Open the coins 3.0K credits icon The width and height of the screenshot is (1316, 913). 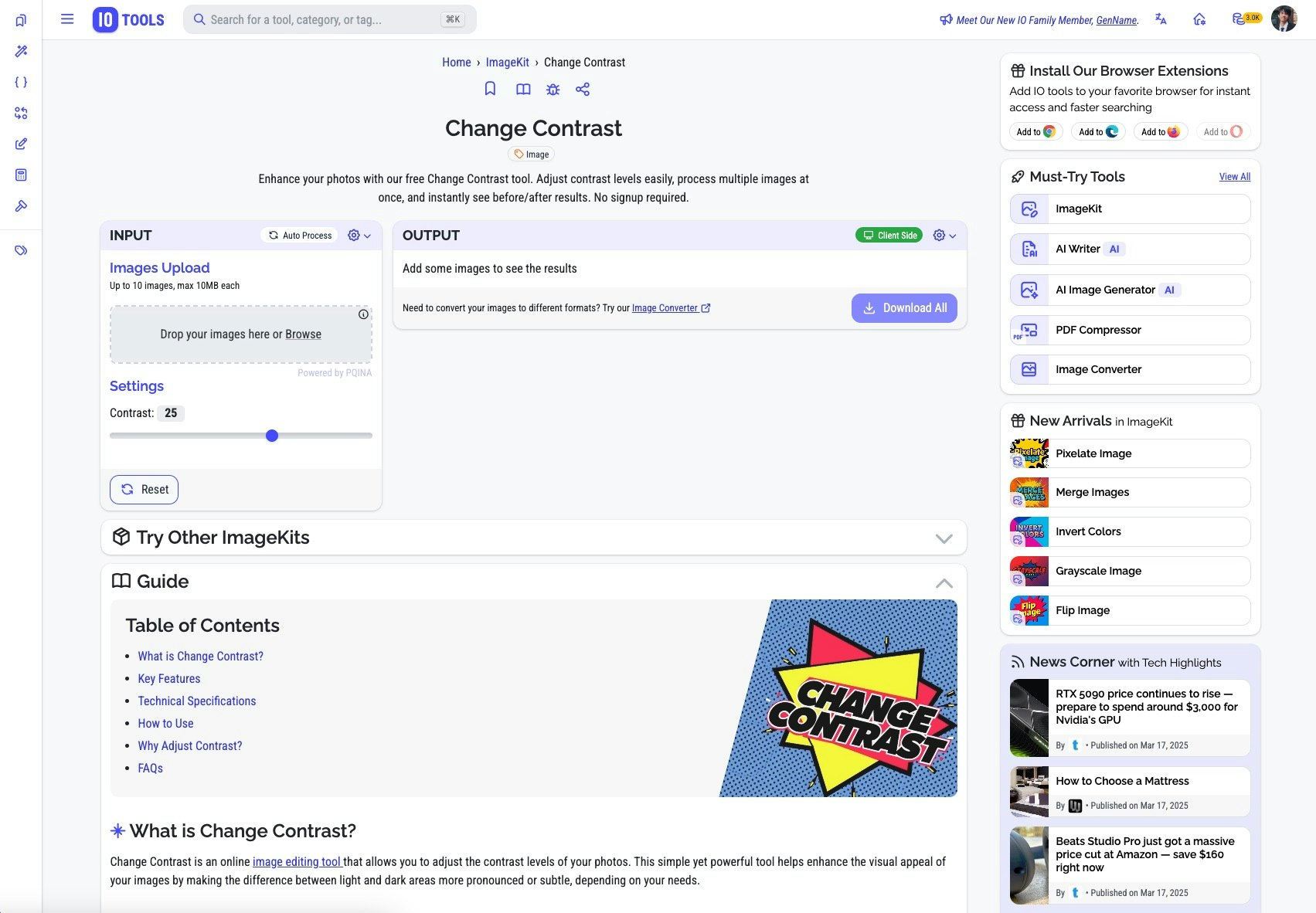tap(1246, 19)
